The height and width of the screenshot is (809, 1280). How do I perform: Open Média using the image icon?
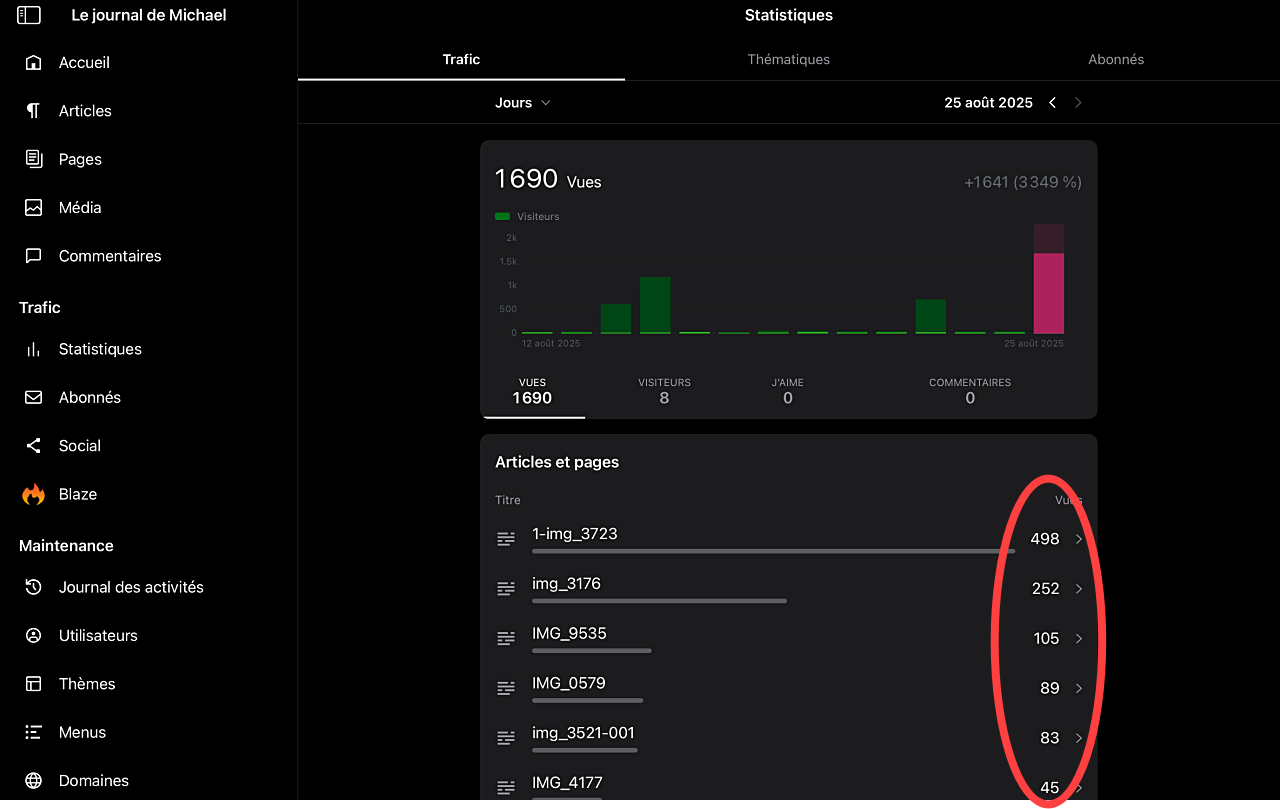(x=33, y=208)
